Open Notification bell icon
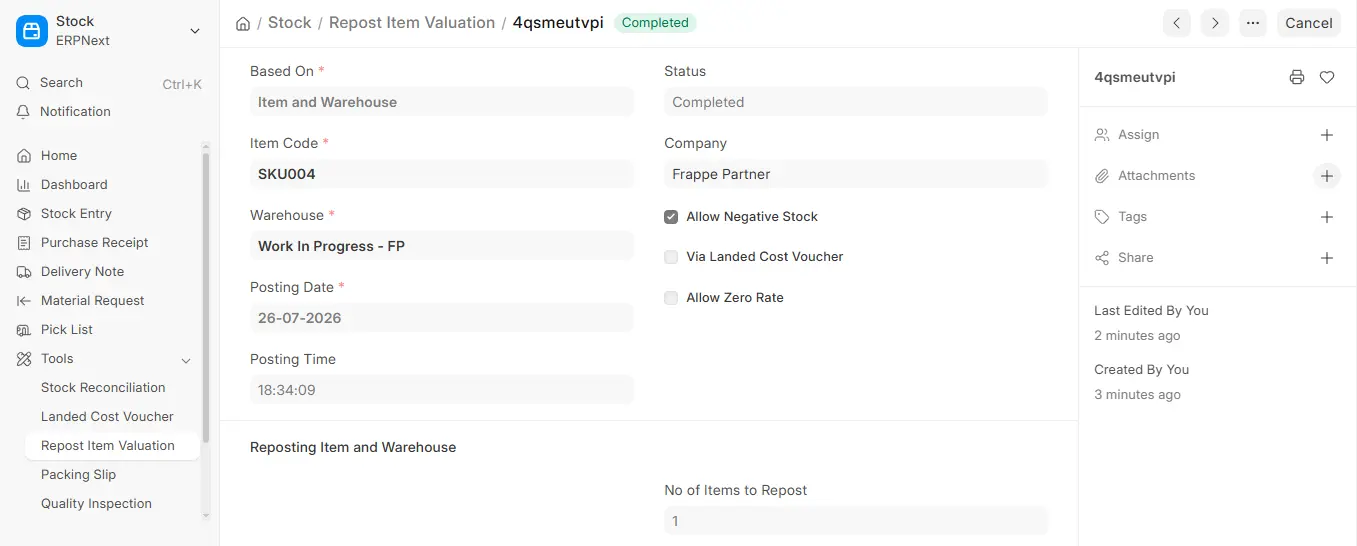The image size is (1357, 546). point(23,112)
